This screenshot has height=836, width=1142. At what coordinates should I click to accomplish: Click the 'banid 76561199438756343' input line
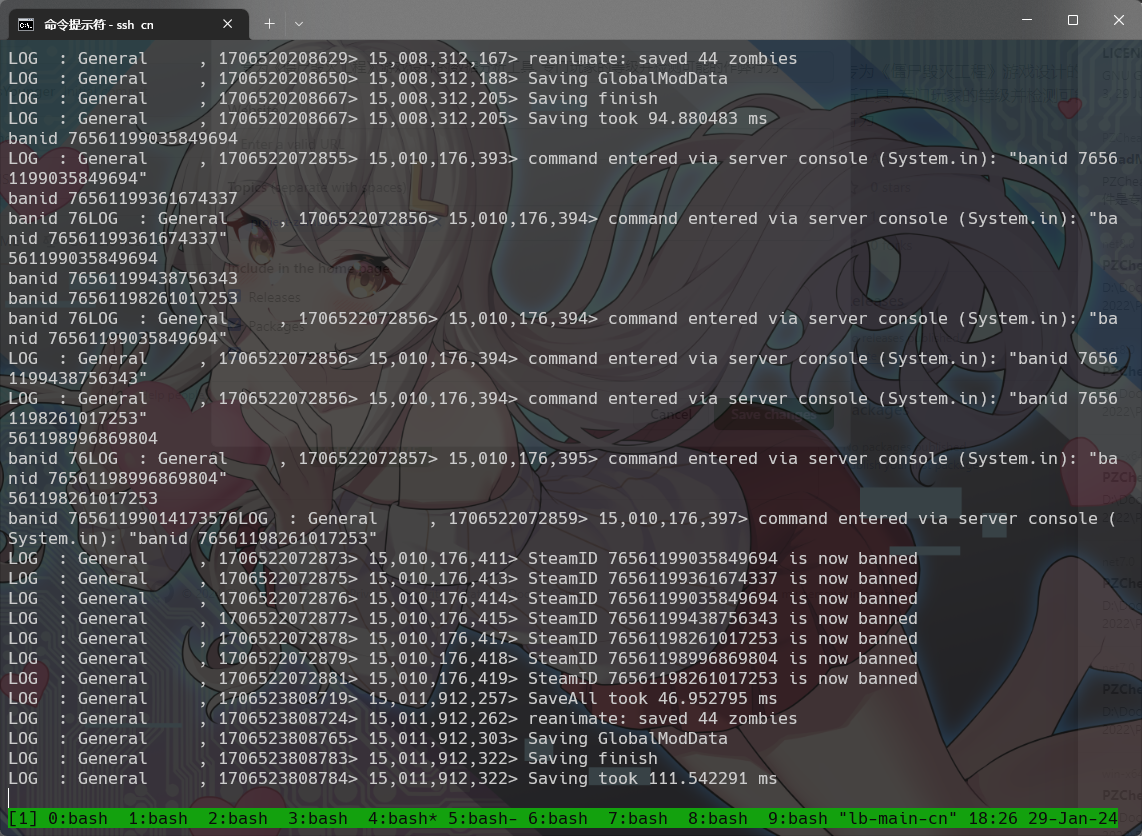pos(123,279)
